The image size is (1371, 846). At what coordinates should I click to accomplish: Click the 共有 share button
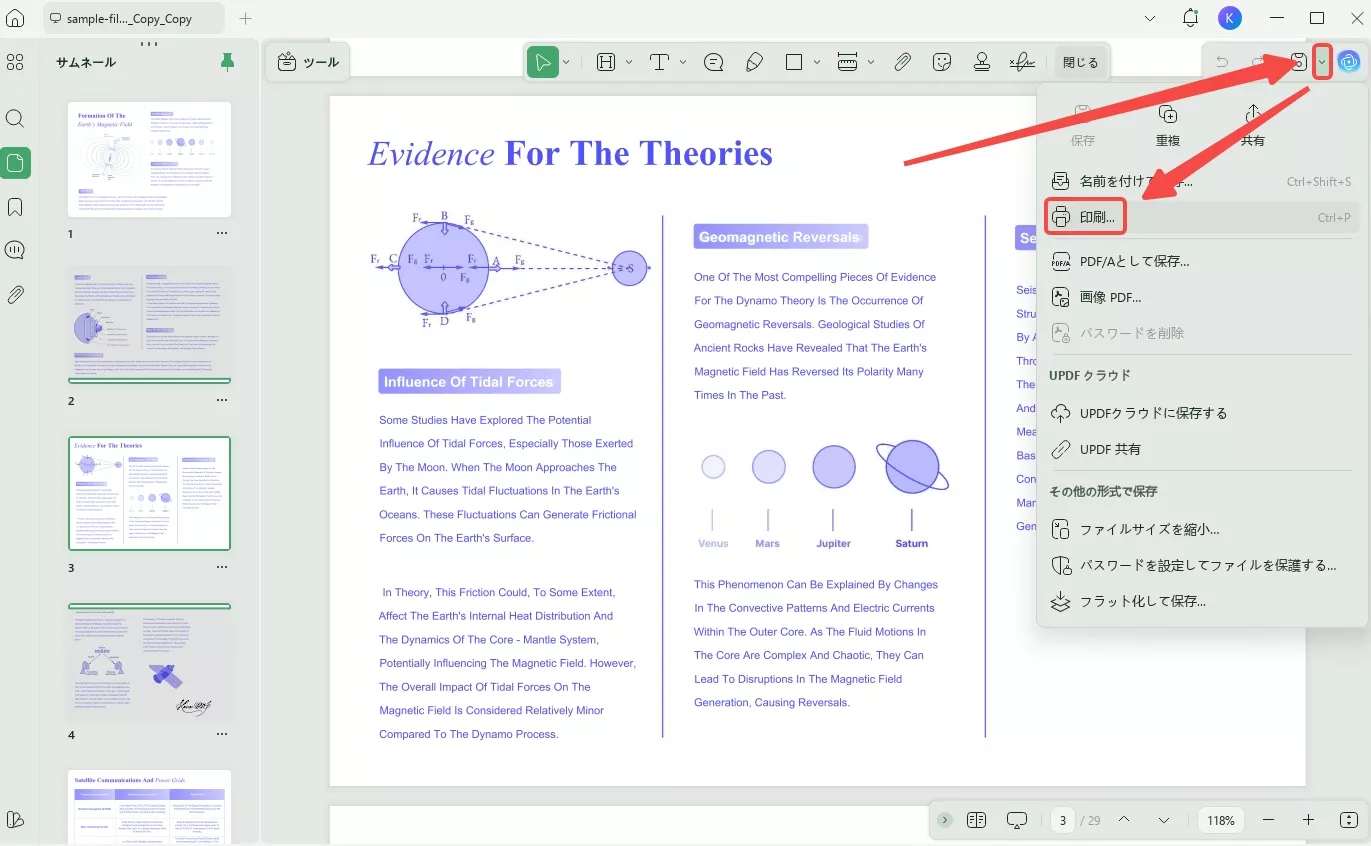1252,125
